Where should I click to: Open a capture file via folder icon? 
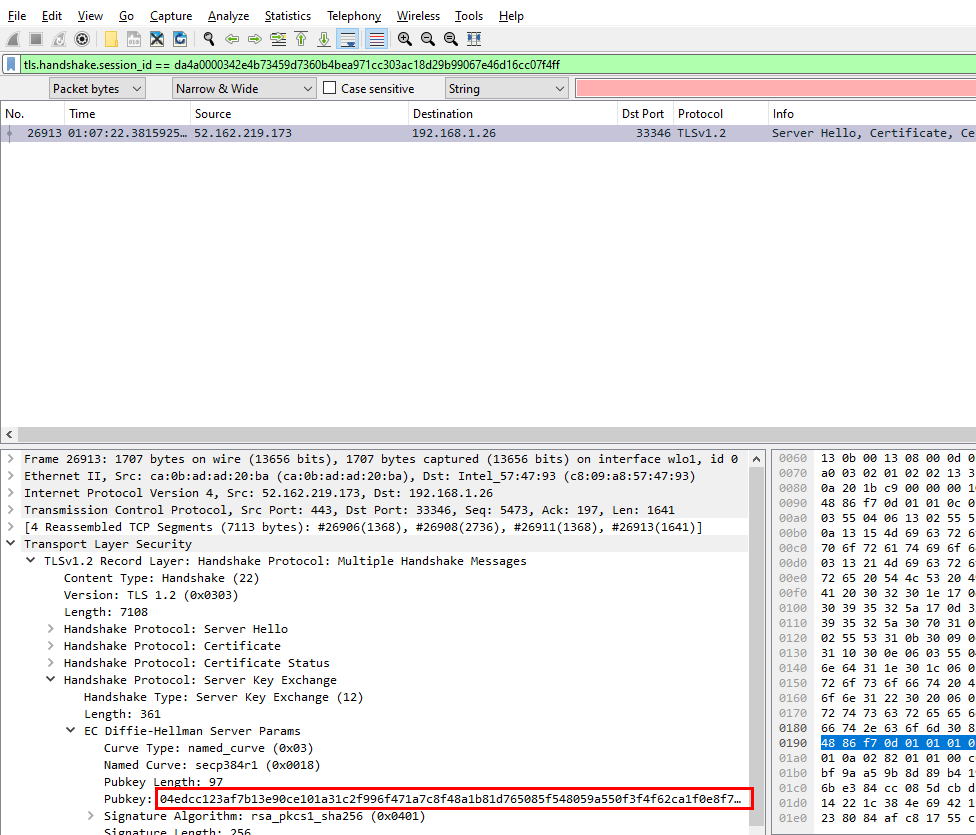[x=111, y=39]
